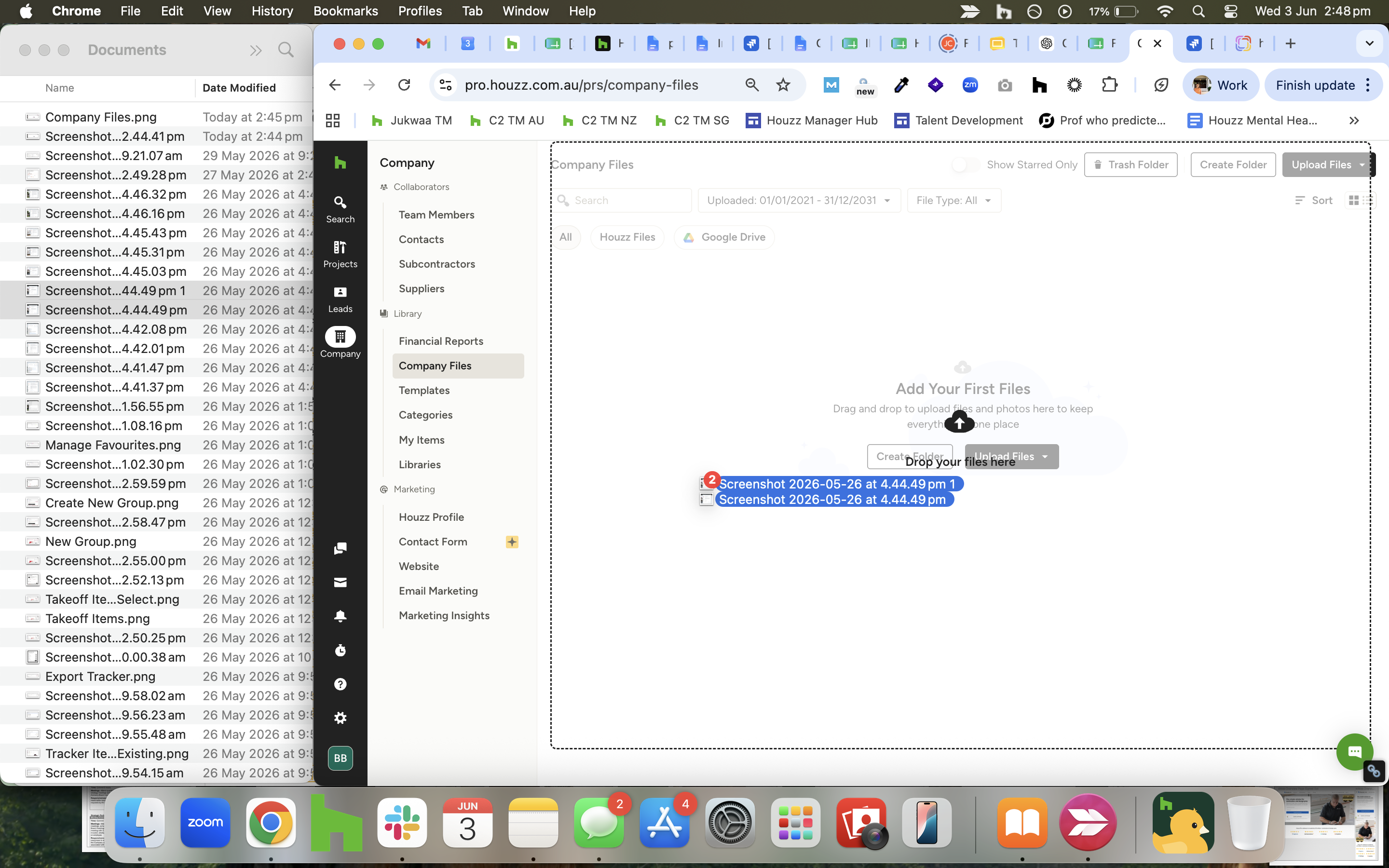The width and height of the screenshot is (1389, 868).
Task: Open Slack from the Dock
Action: point(402,822)
